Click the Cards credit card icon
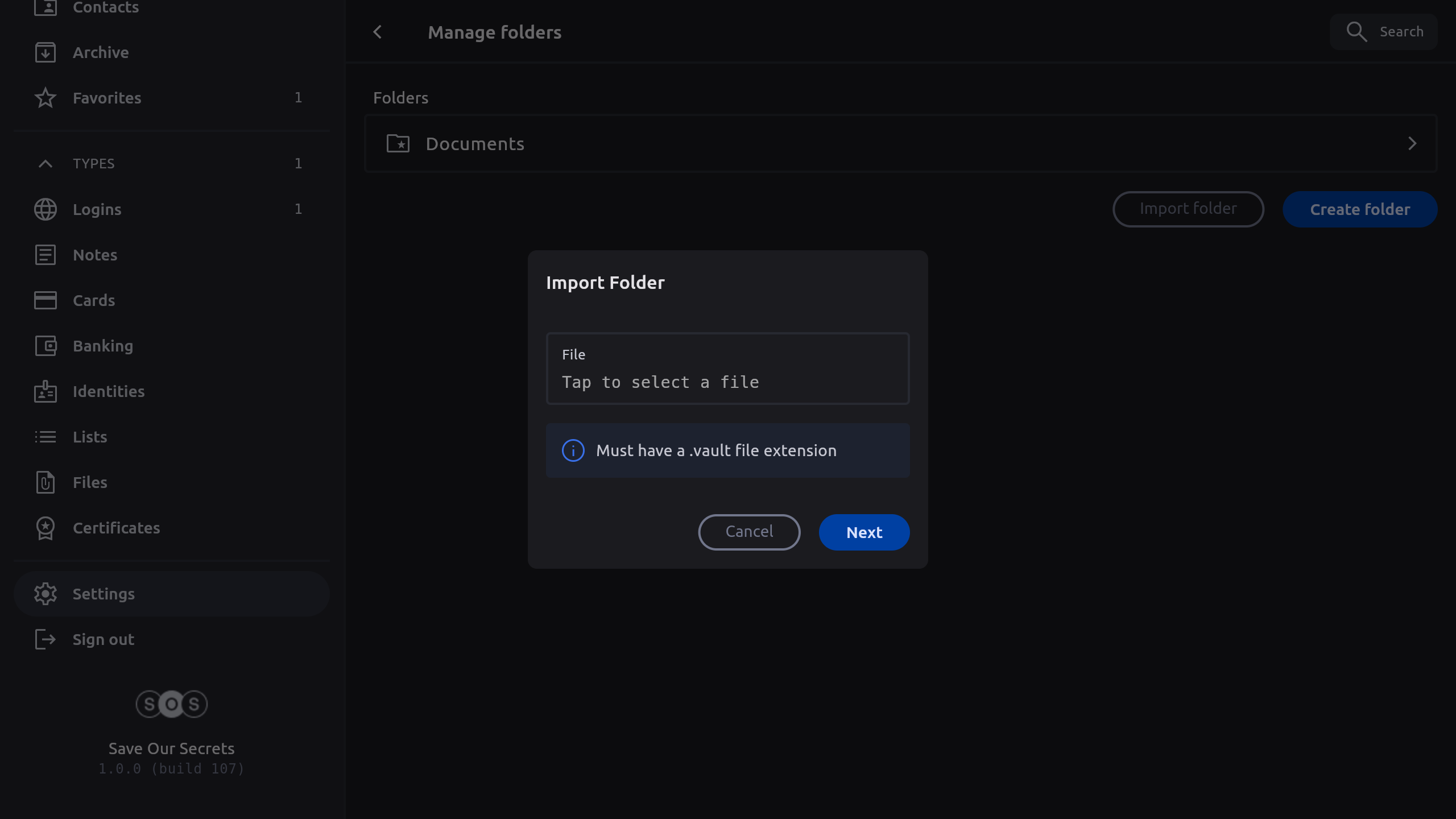Screen dimensions: 1456x819 click(45, 300)
